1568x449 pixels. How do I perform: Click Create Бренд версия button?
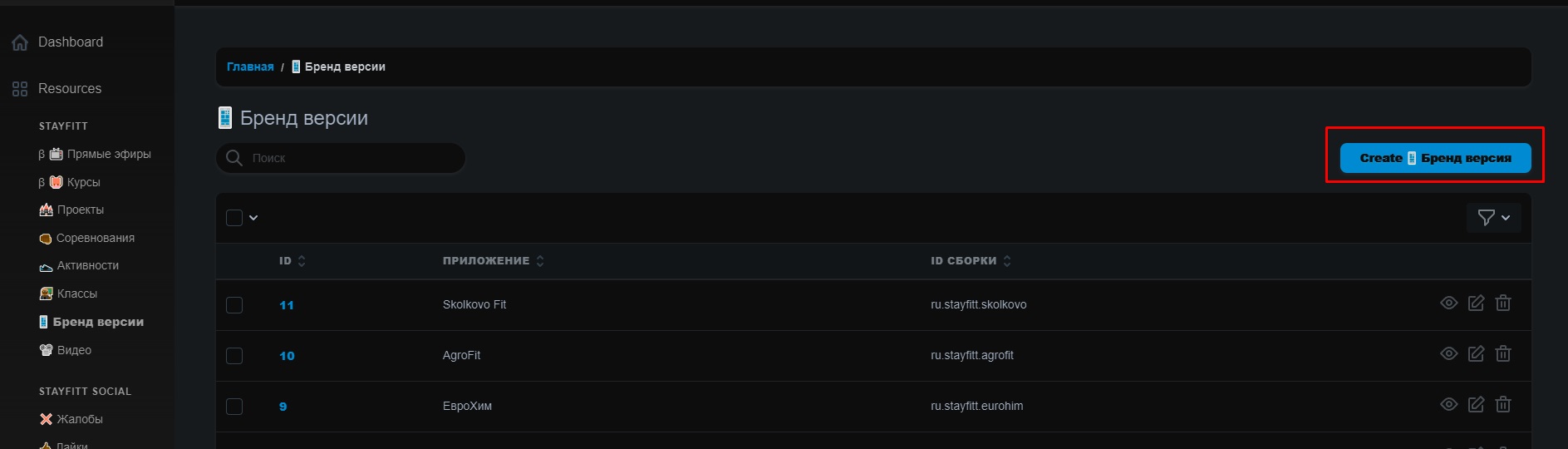coord(1435,158)
